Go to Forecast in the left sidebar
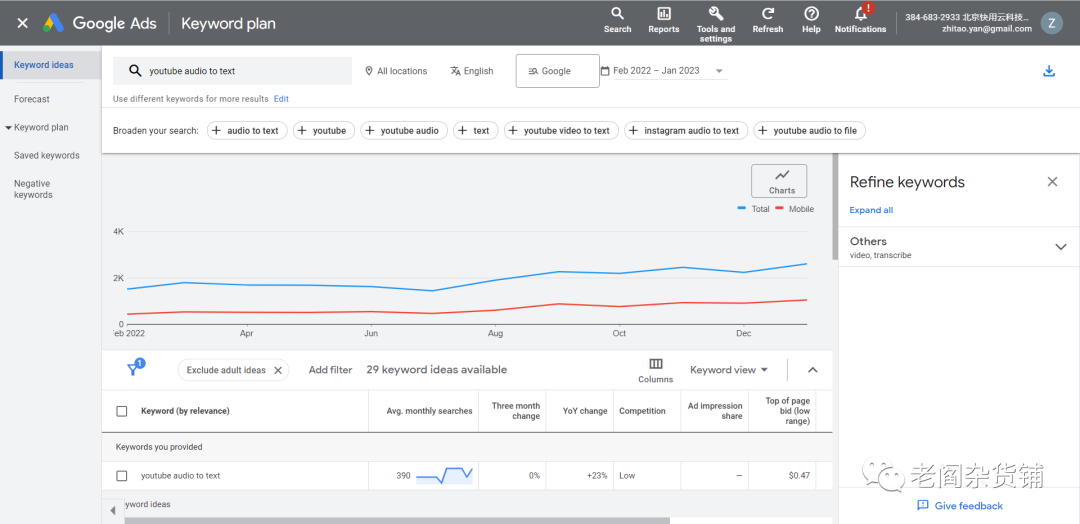 click(x=32, y=99)
